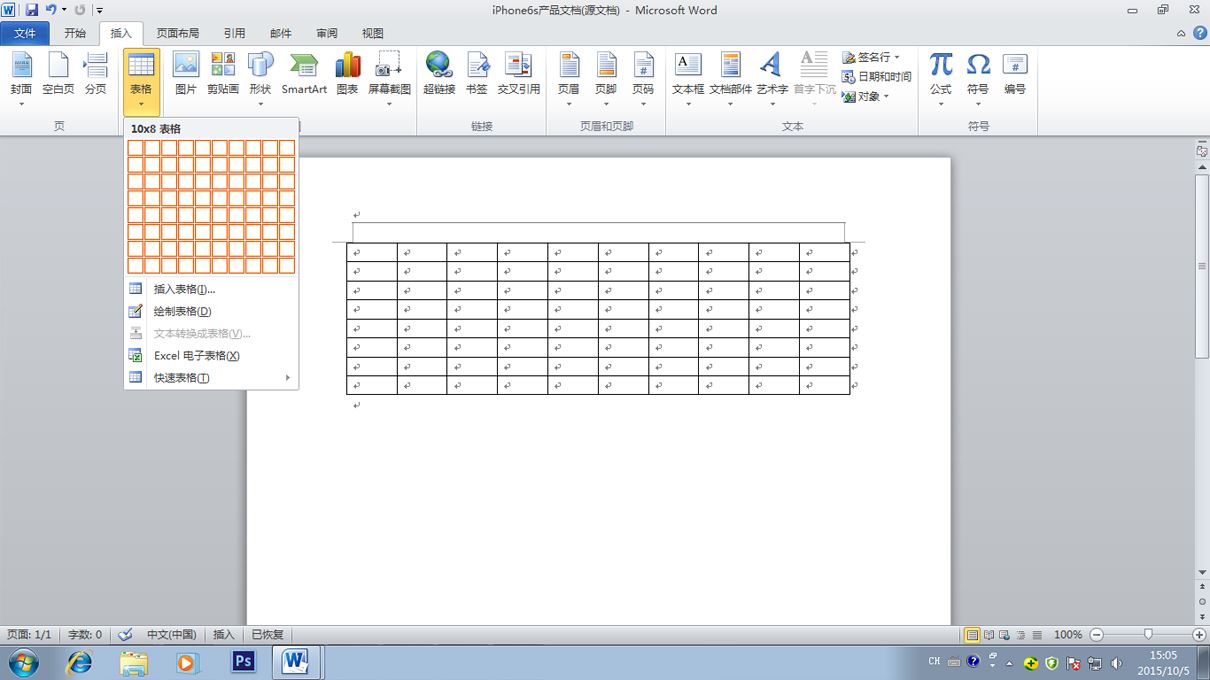
Task: Click the 页面: 1/1 page indicator in status bar
Action: click(x=29, y=635)
